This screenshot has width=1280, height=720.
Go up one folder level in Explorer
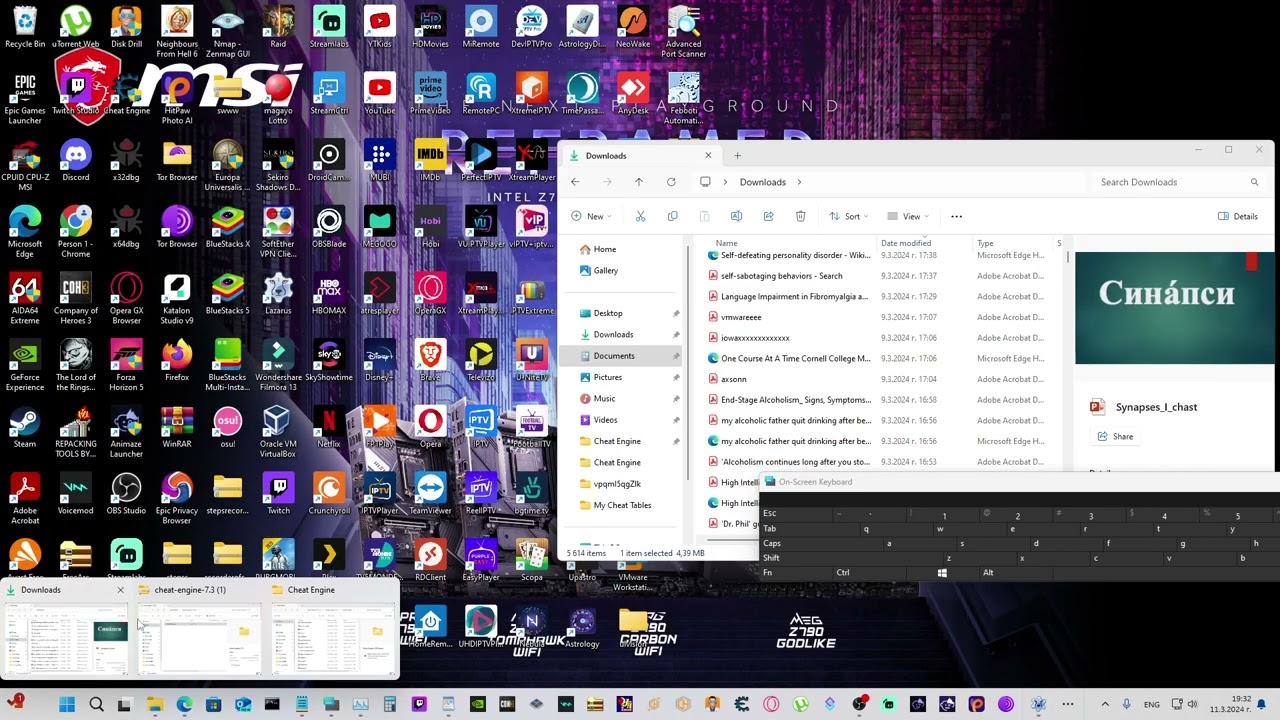tap(639, 182)
